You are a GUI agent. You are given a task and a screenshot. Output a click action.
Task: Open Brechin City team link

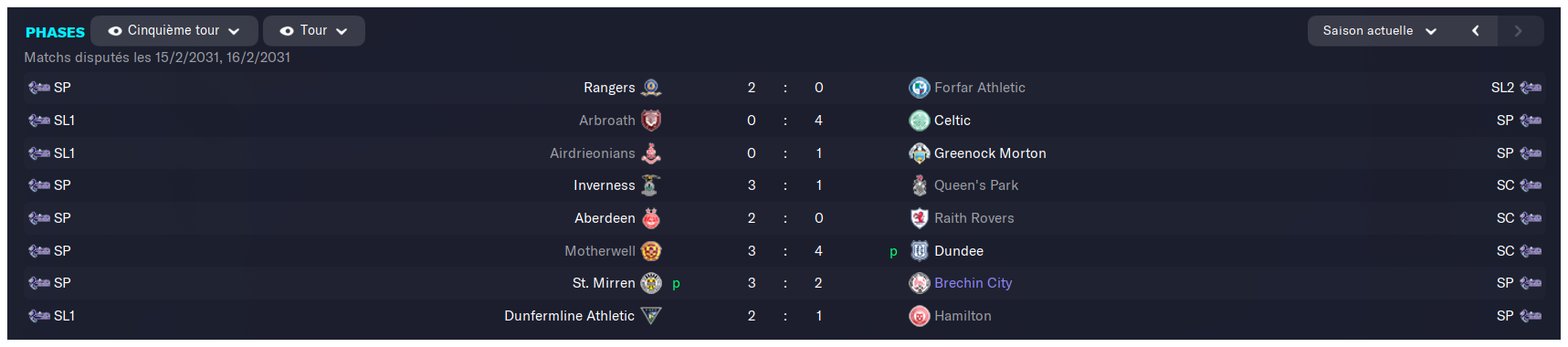point(973,283)
